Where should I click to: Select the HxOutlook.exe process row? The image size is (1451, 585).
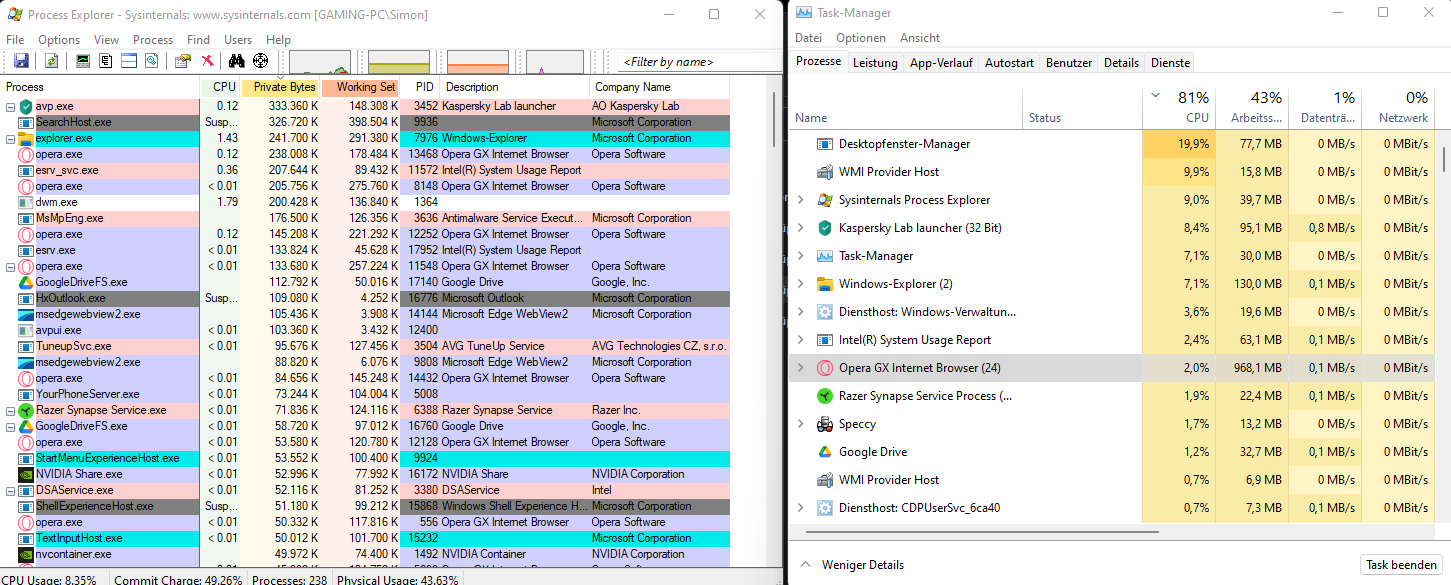(365, 298)
